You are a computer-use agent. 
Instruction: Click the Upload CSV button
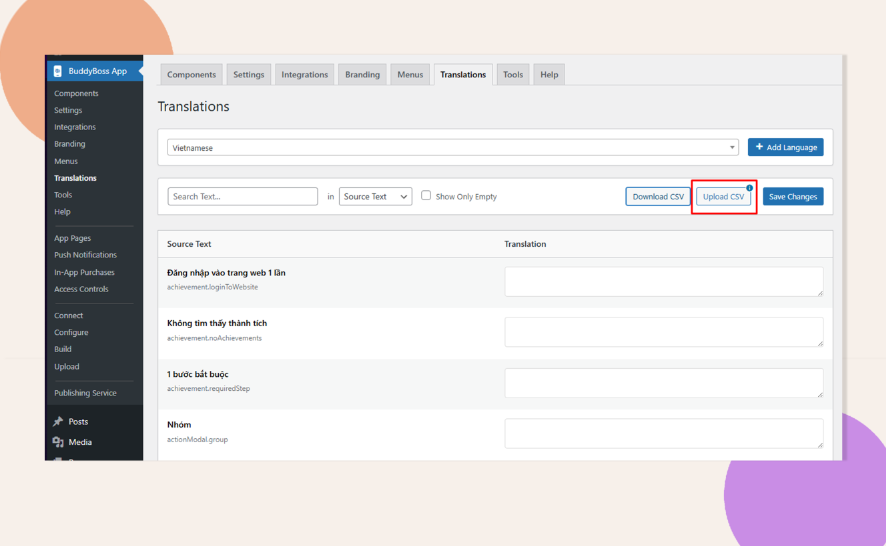[x=723, y=197]
